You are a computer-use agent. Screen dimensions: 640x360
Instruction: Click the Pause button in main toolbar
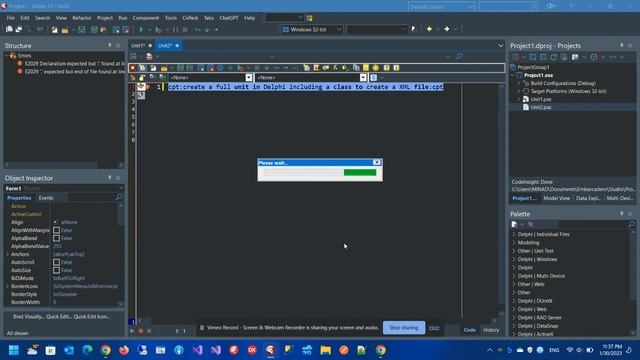click(x=176, y=29)
